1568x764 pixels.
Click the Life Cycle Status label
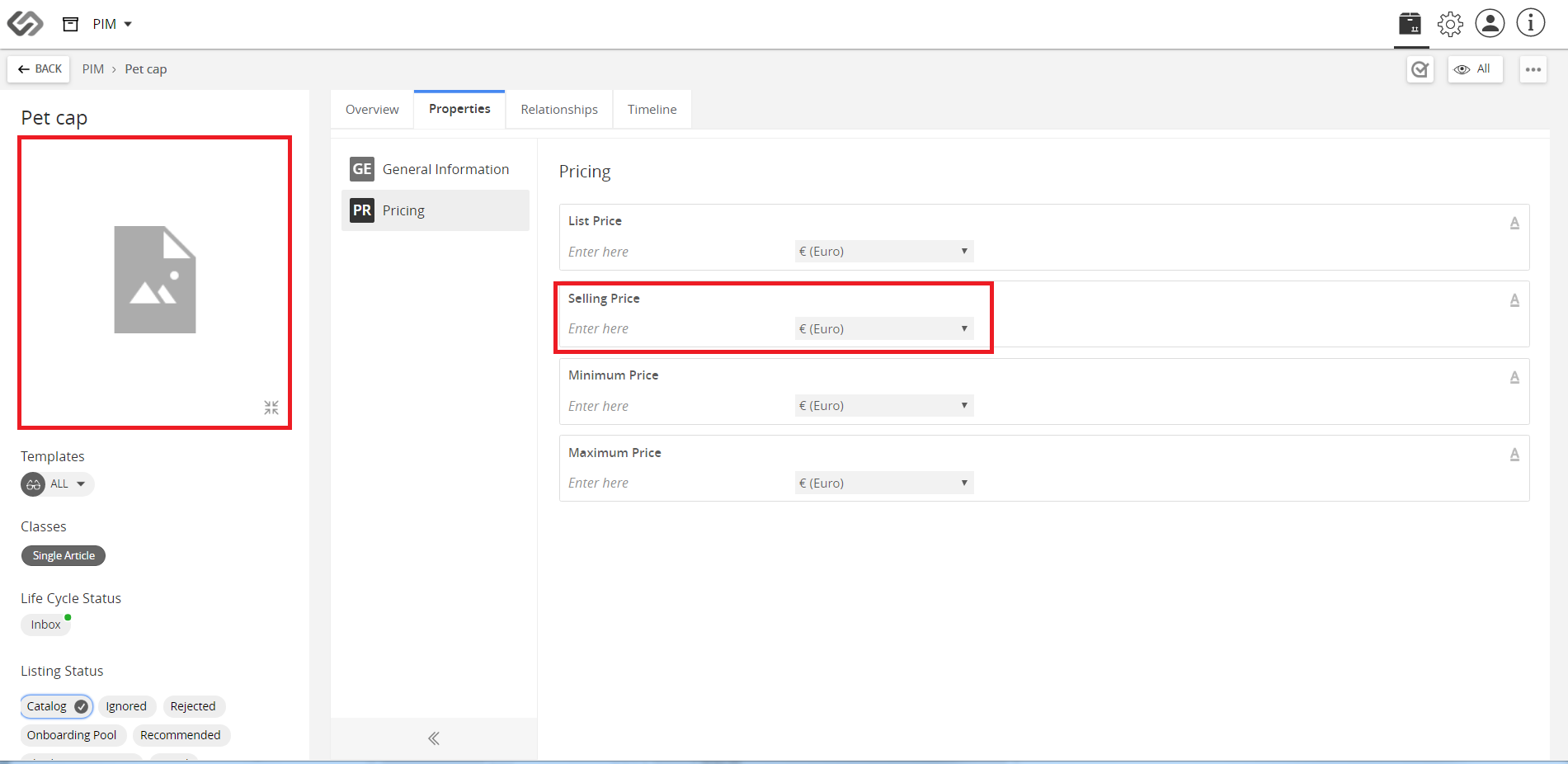click(71, 599)
